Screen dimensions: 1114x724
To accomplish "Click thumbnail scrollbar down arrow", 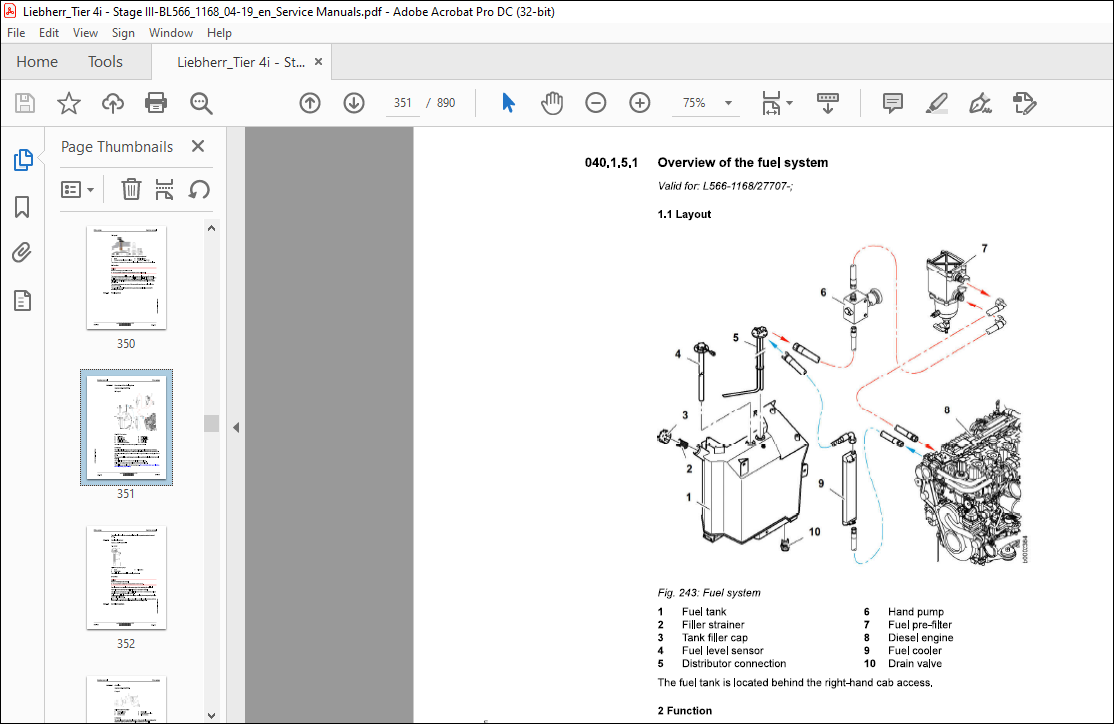I will (x=211, y=715).
